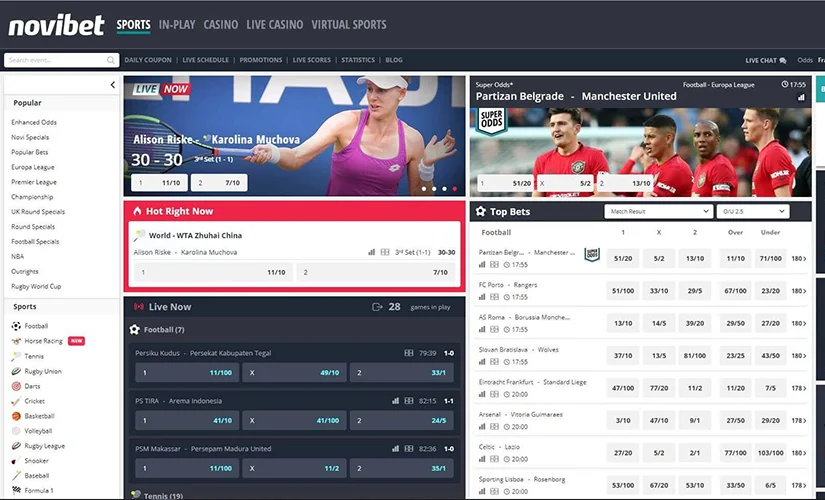Expand 180 more markets for Partizan row

coord(799,258)
